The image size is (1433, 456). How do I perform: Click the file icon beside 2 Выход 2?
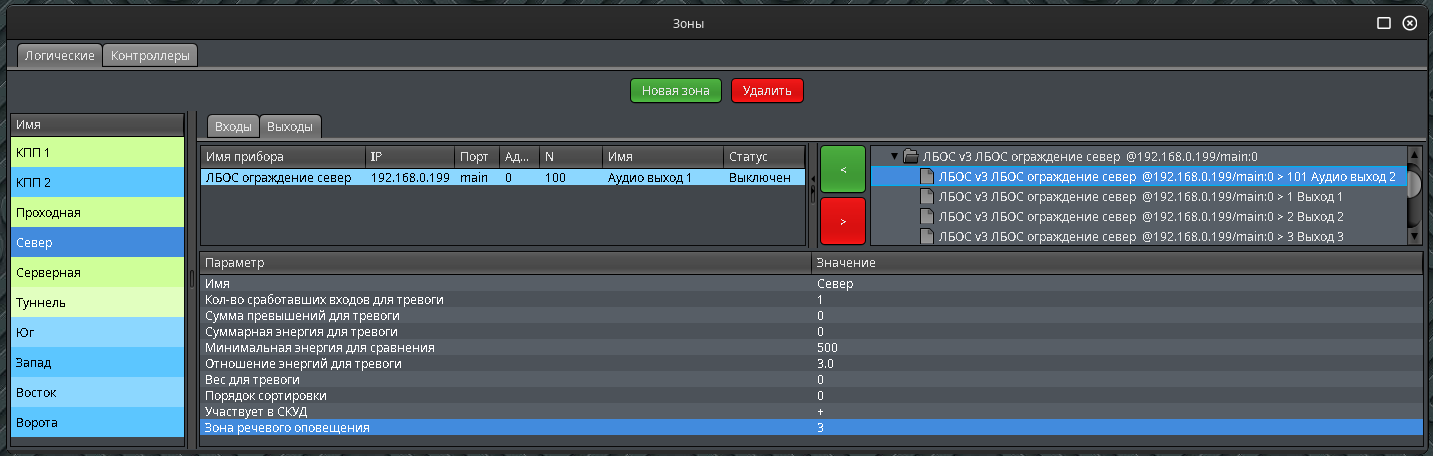(927, 216)
